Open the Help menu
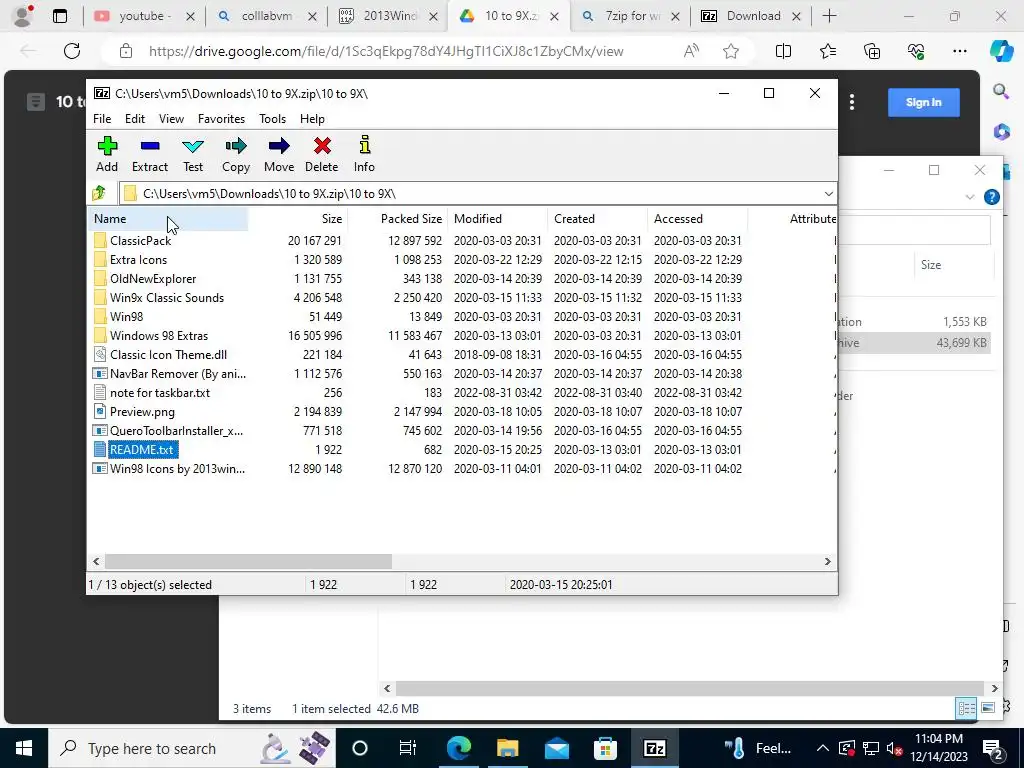The width and height of the screenshot is (1024, 768). point(312,119)
